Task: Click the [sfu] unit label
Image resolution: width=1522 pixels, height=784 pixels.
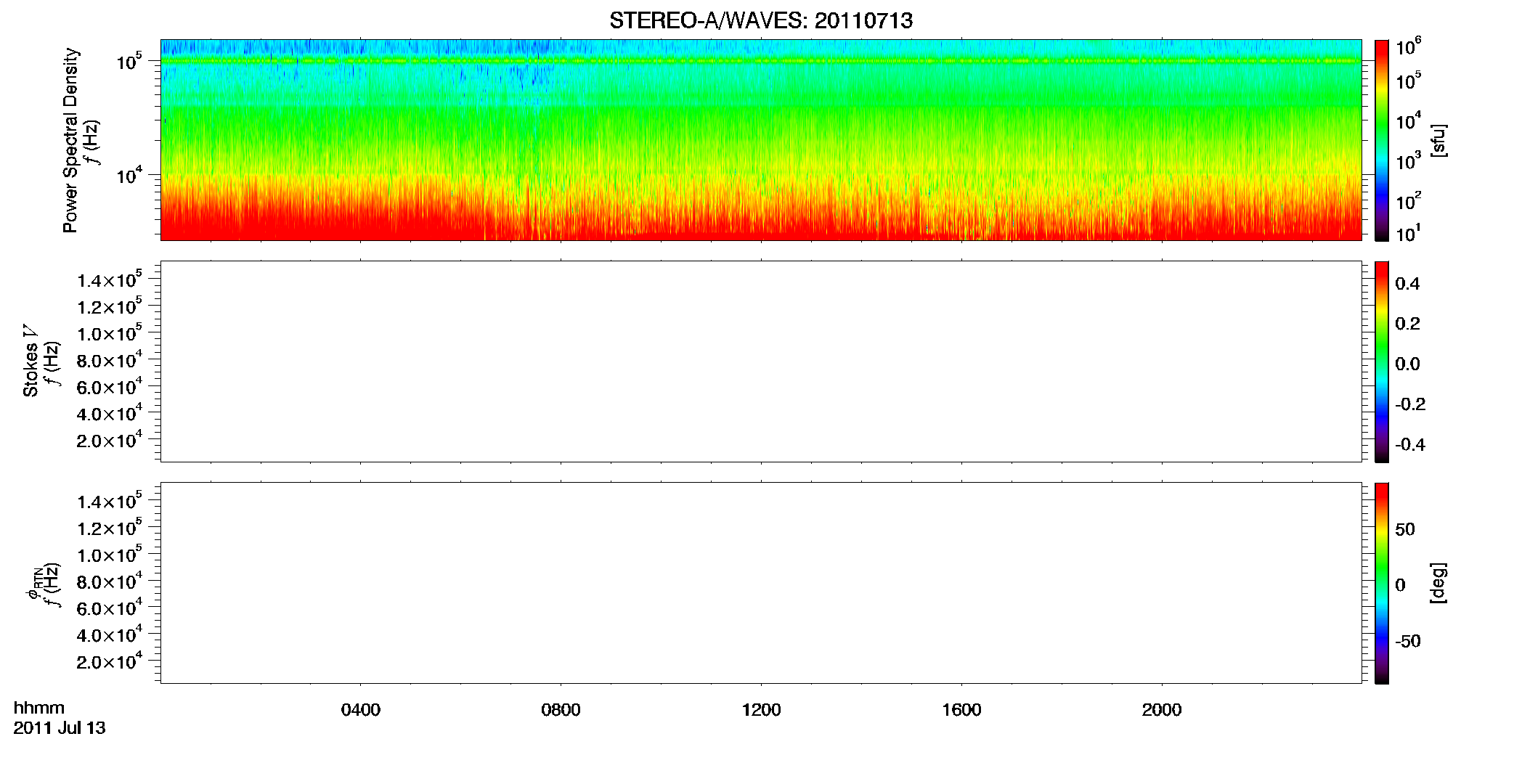Action: (1438, 141)
